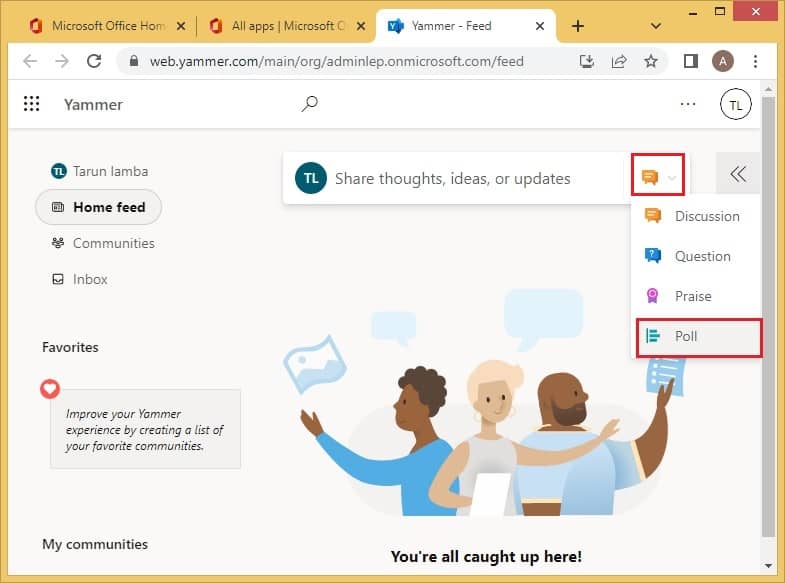Open a new browser tab
The width and height of the screenshot is (785, 583).
578,26
